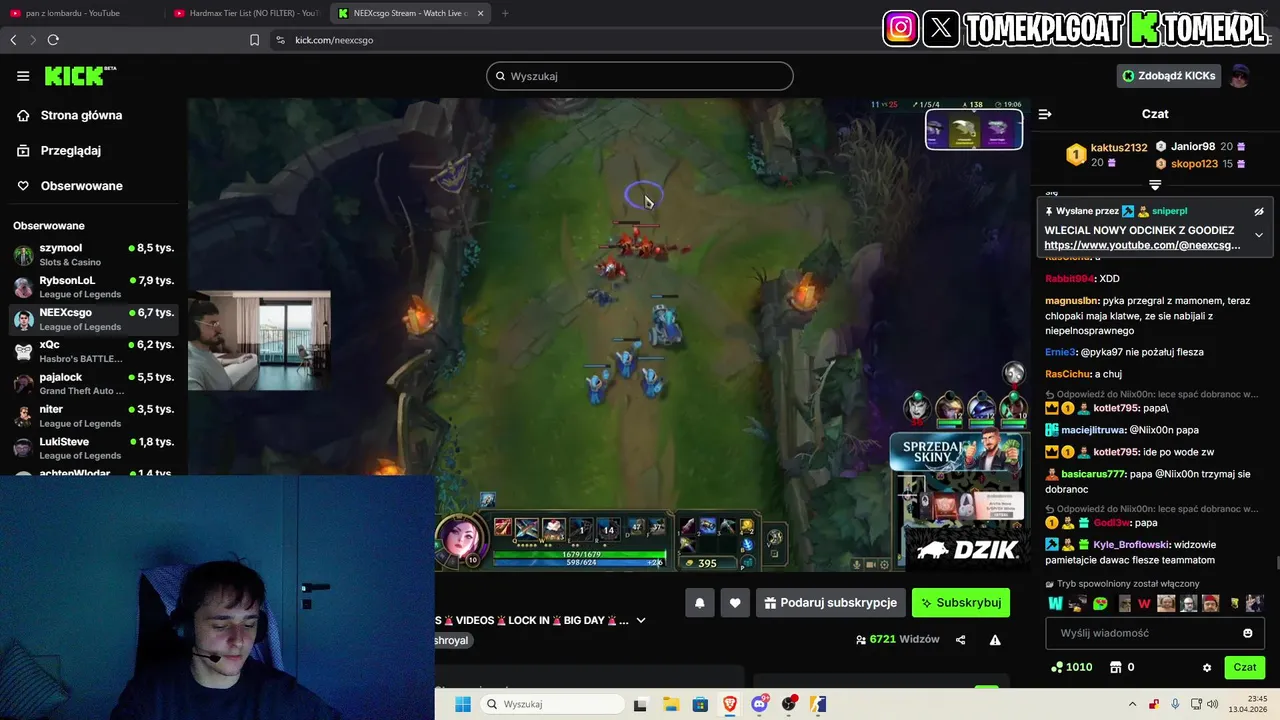Click the Zdobądź KICKs button
Screen dimensions: 1280x720
pyautogui.click(x=1169, y=76)
